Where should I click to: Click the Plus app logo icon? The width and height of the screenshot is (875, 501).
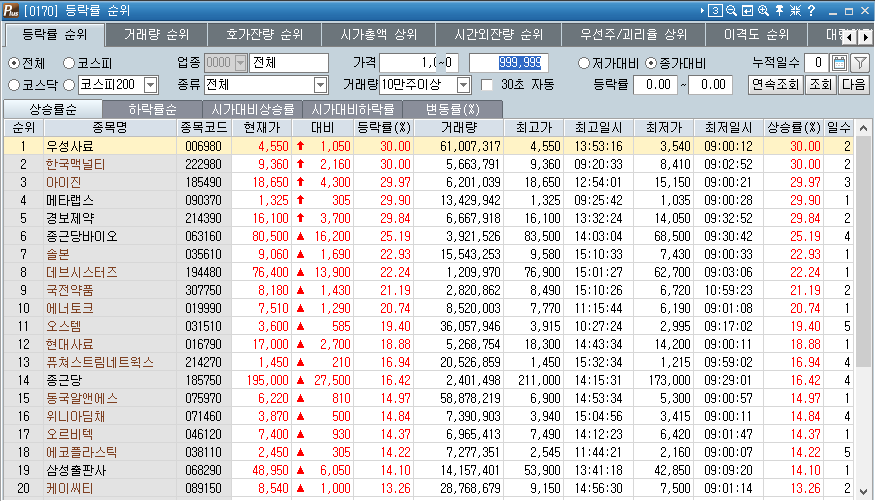pyautogui.click(x=11, y=10)
